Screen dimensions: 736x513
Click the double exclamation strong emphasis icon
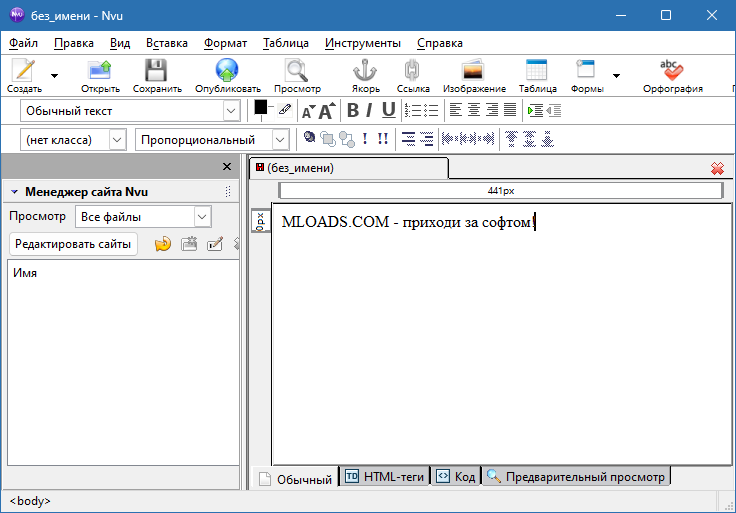pos(383,138)
